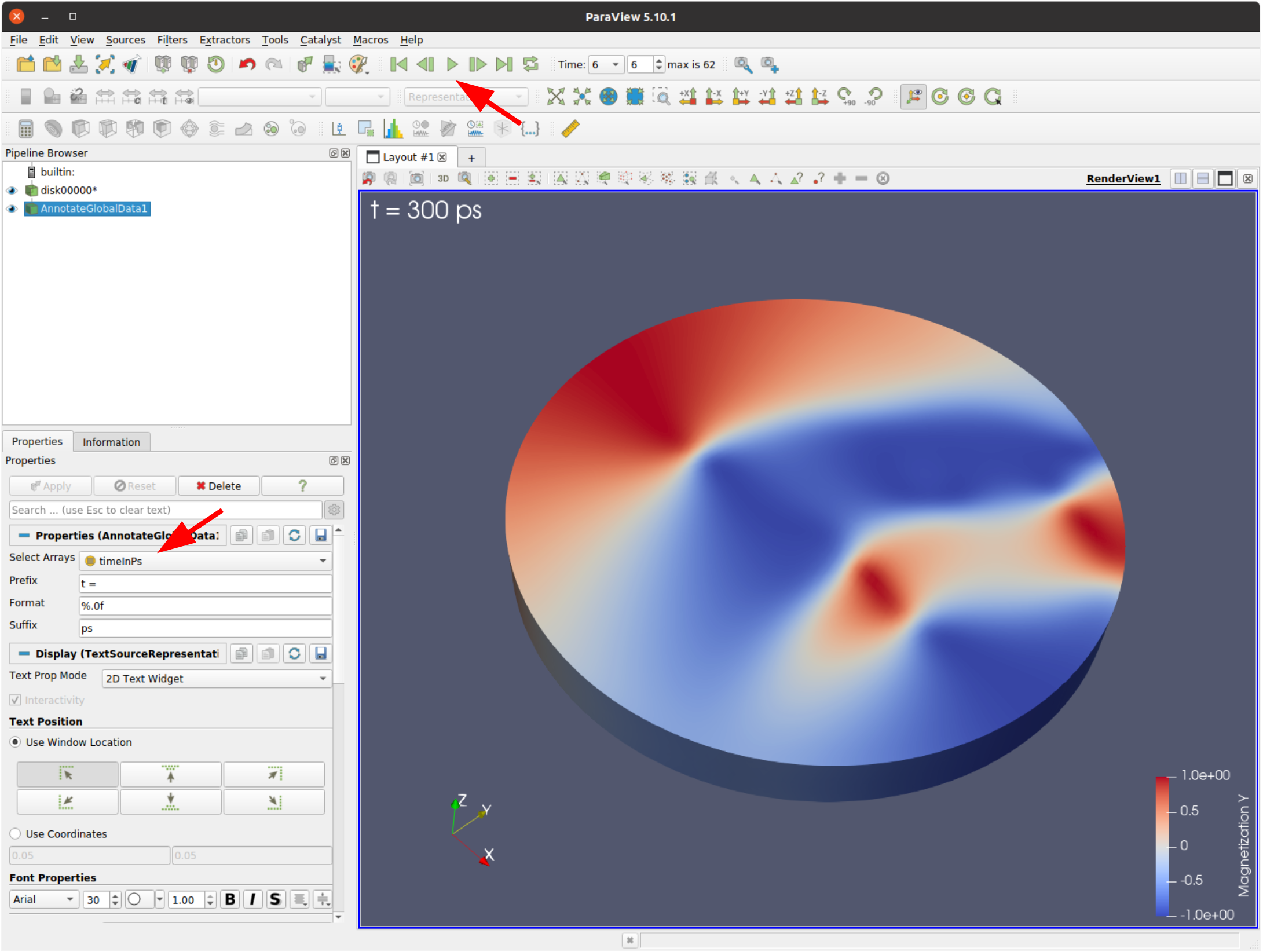Delete the selected pipeline item
Viewport: 1263px width, 952px height.
pyautogui.click(x=218, y=486)
